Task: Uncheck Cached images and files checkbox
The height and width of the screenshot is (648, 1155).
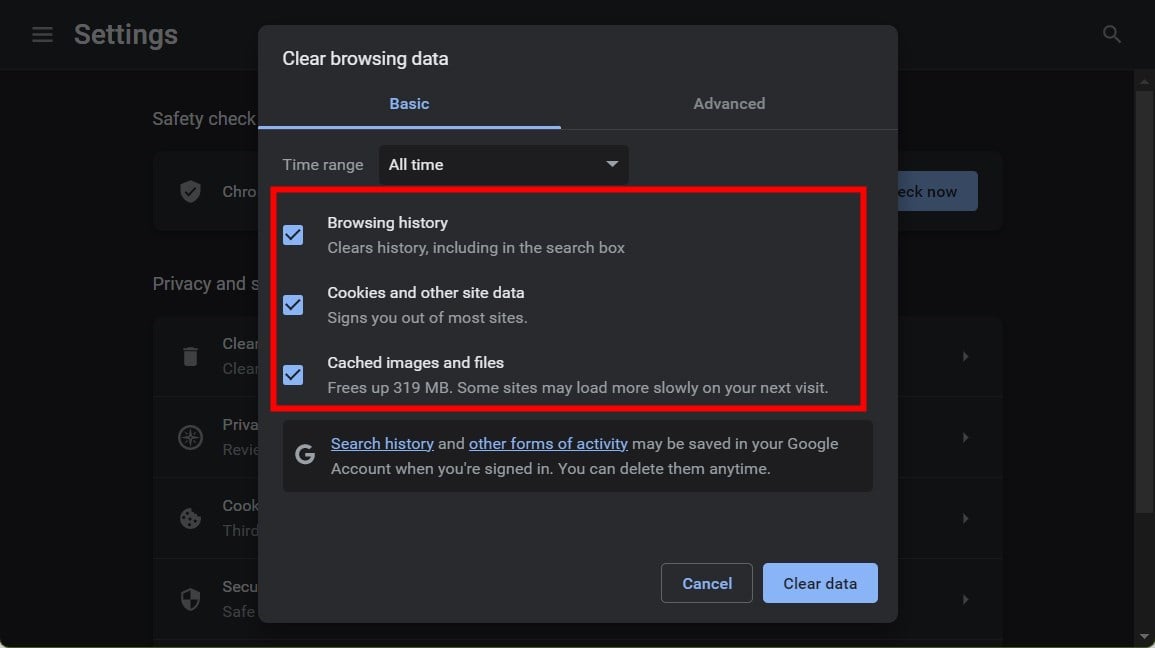Action: point(293,375)
